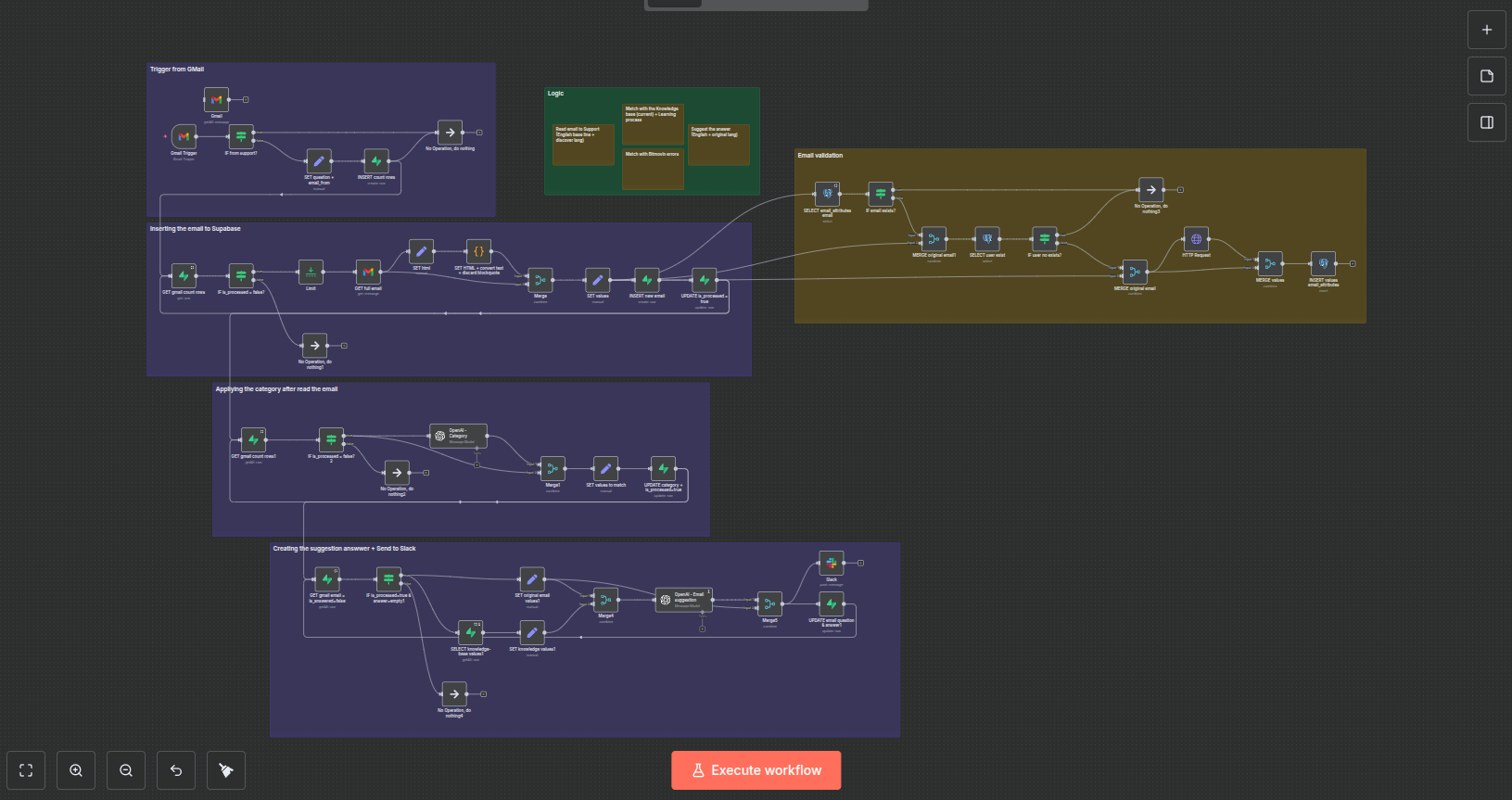The image size is (1512, 800).
Task: Select the "IF from support?" node
Action: click(241, 137)
